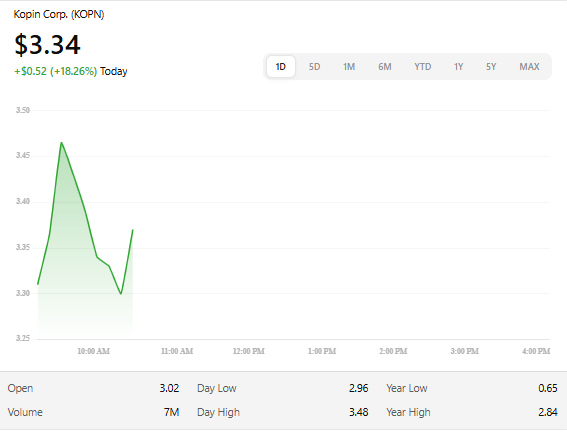Click the Day Low label
The width and height of the screenshot is (567, 433).
tap(217, 388)
